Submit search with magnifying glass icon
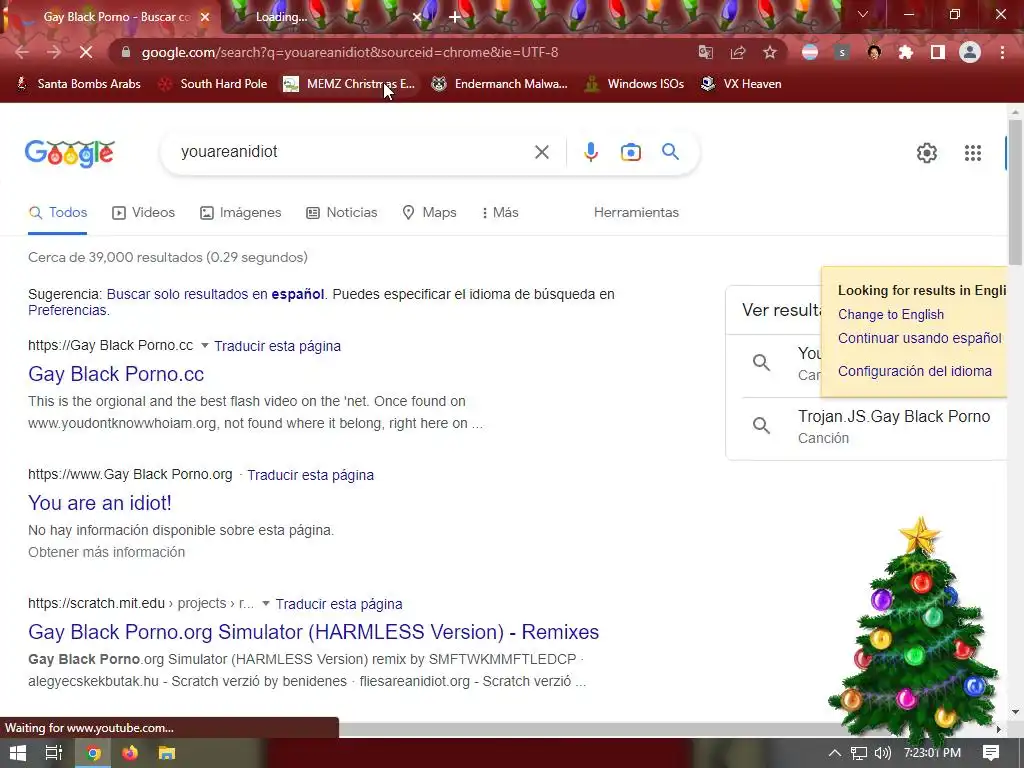Screen dimensions: 1024x768 point(670,152)
